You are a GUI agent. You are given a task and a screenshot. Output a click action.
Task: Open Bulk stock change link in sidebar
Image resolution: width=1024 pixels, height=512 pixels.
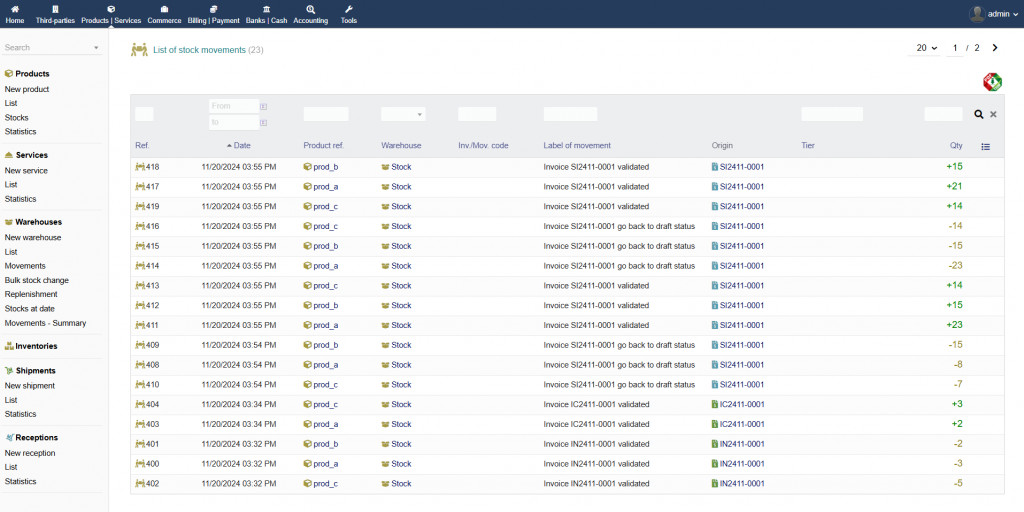point(37,280)
